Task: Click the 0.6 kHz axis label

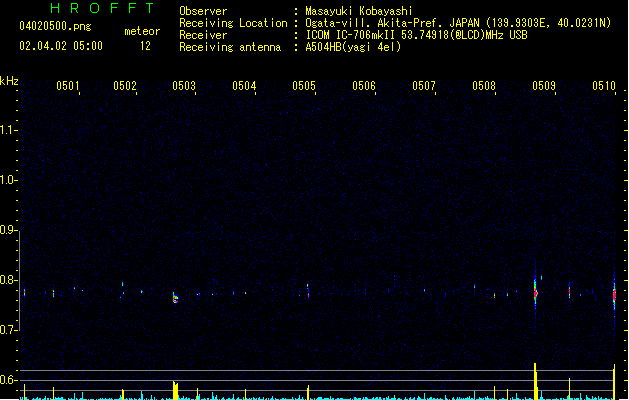Action: (x=8, y=380)
